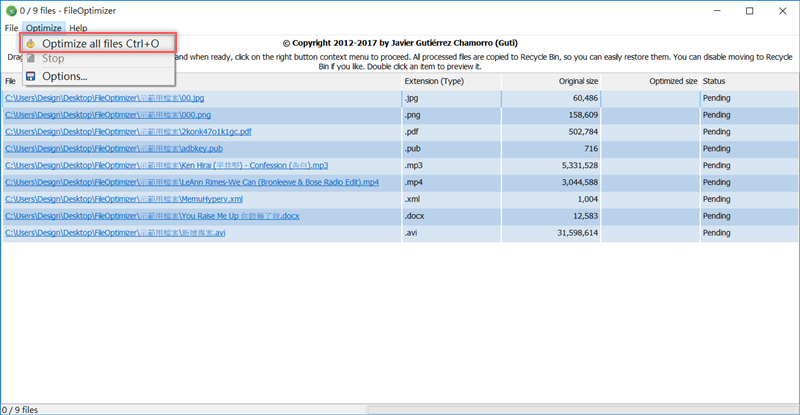Sort by Original size column header
This screenshot has width=800, height=415.
551,81
